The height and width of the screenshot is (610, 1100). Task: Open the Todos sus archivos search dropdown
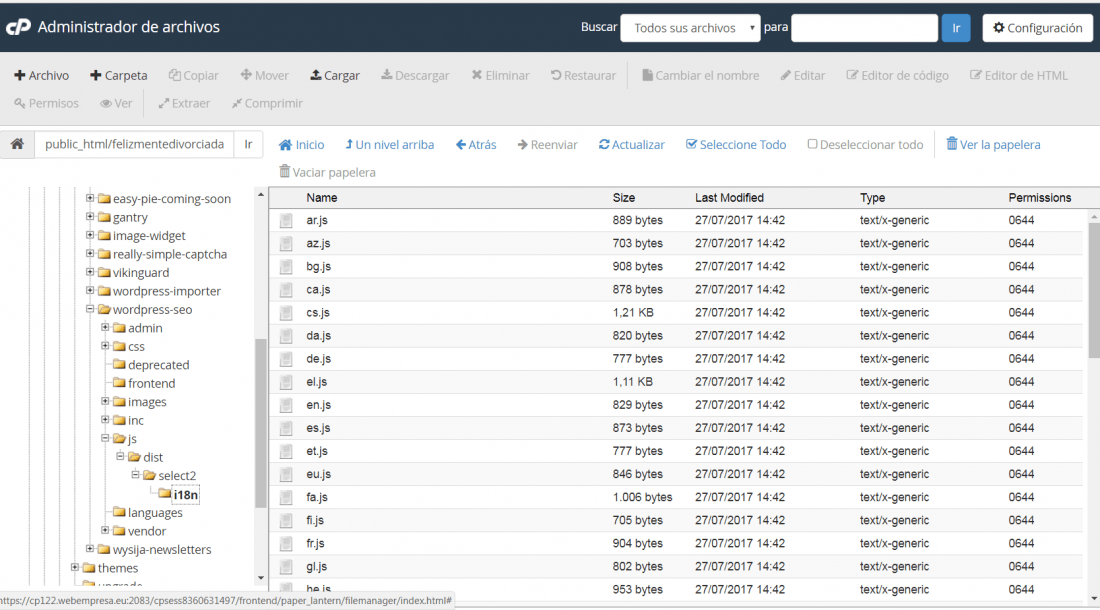690,28
